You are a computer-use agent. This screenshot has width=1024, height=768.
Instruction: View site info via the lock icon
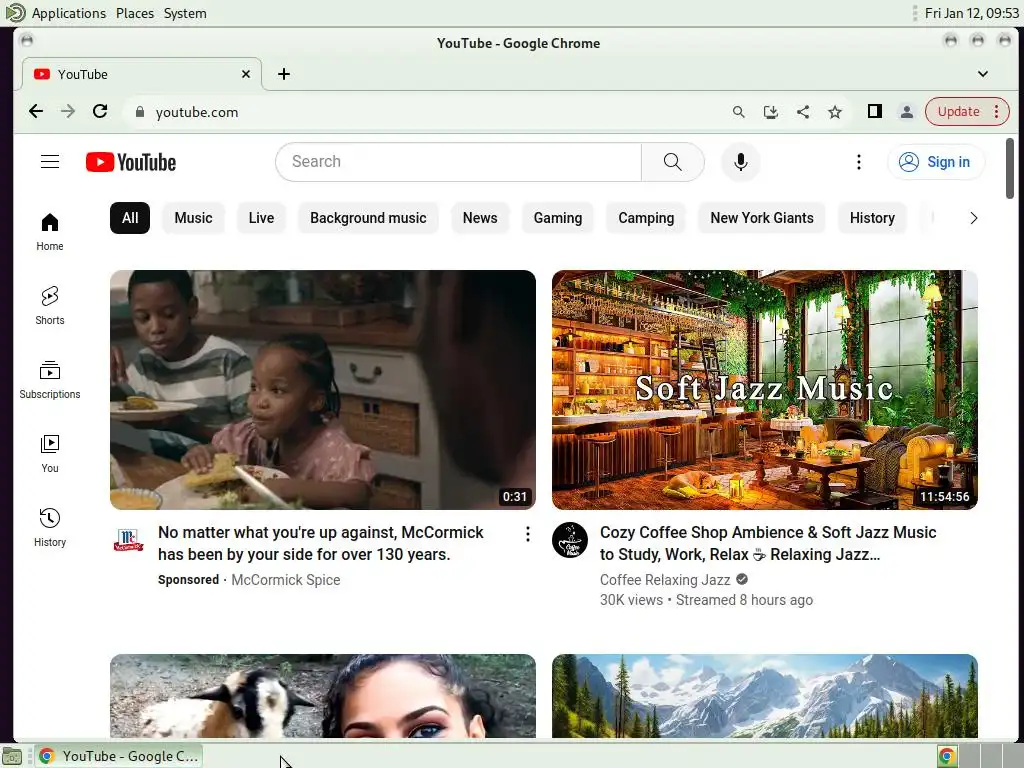coord(139,112)
